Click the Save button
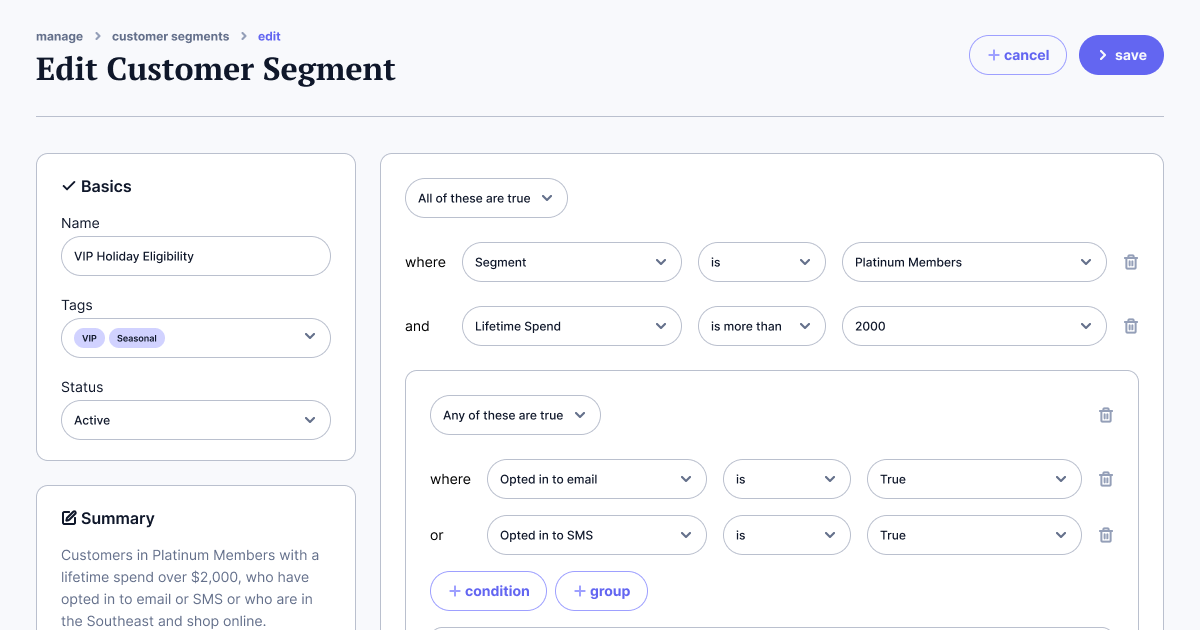1200x630 pixels. 1121,55
